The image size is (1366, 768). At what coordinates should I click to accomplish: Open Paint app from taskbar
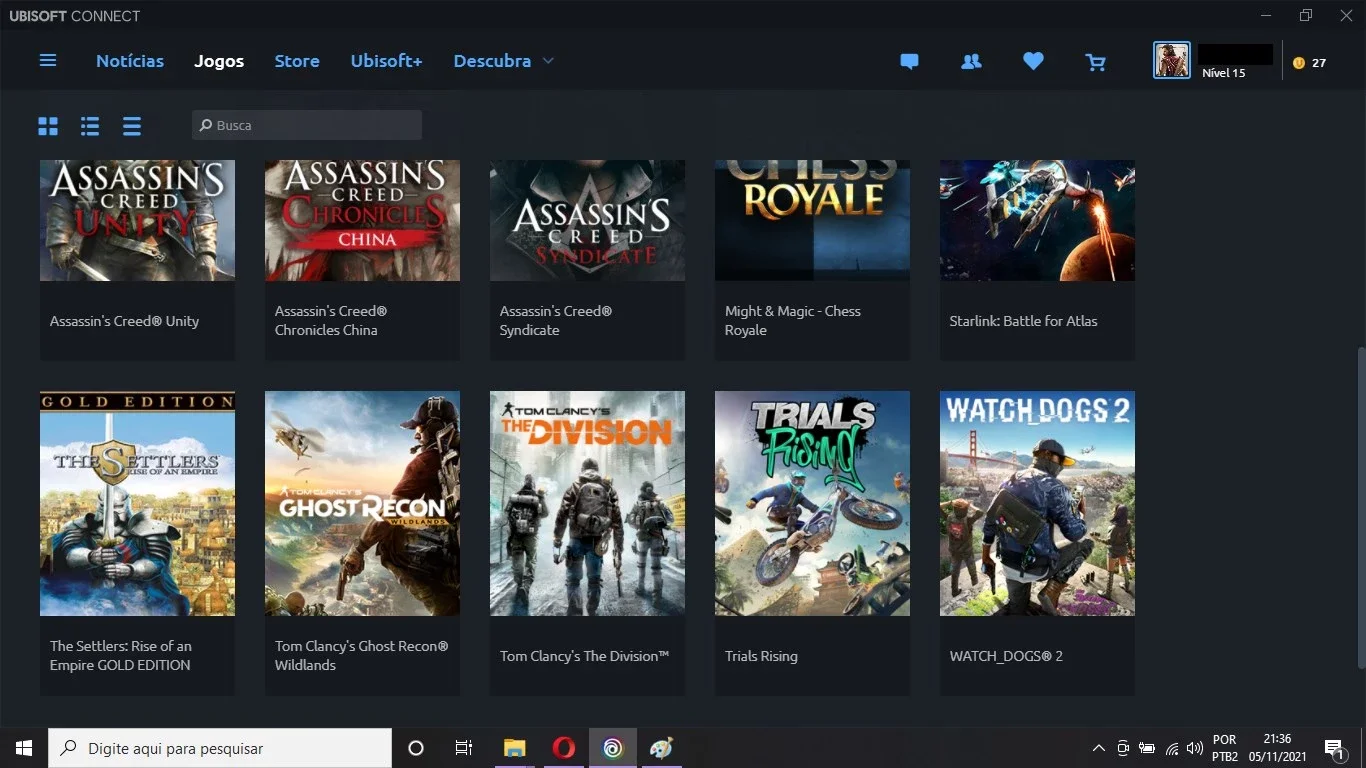[x=661, y=748]
